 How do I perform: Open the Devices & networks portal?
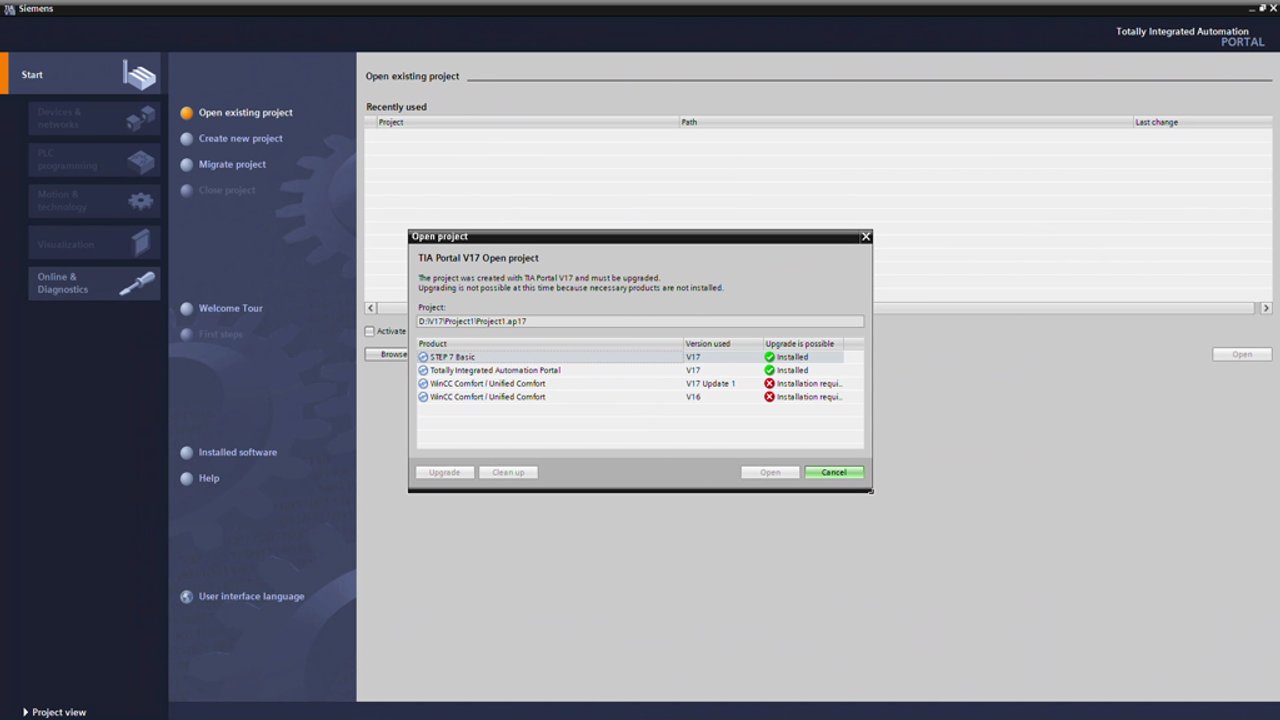(94, 118)
